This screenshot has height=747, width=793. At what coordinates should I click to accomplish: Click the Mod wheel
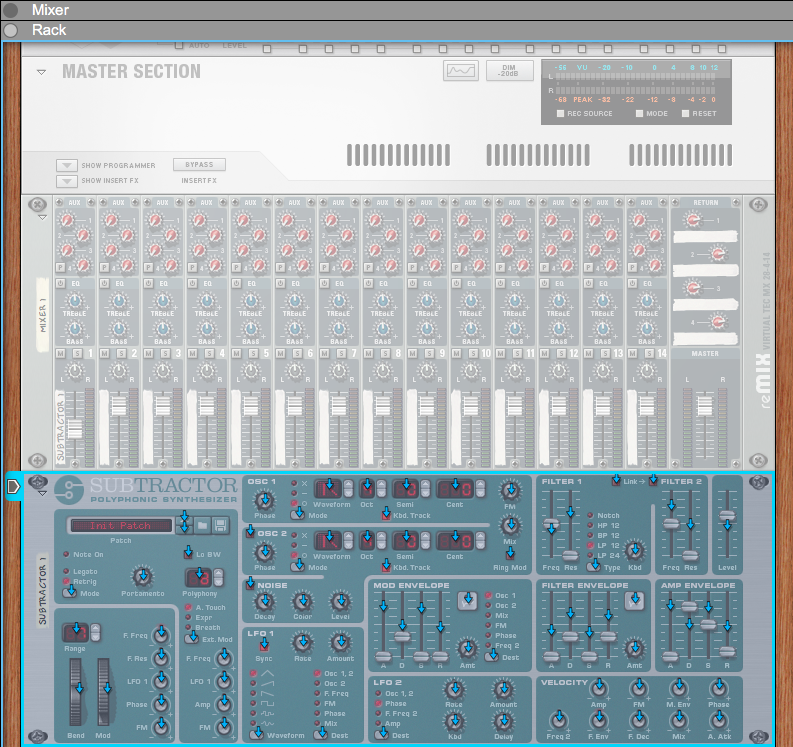click(104, 691)
